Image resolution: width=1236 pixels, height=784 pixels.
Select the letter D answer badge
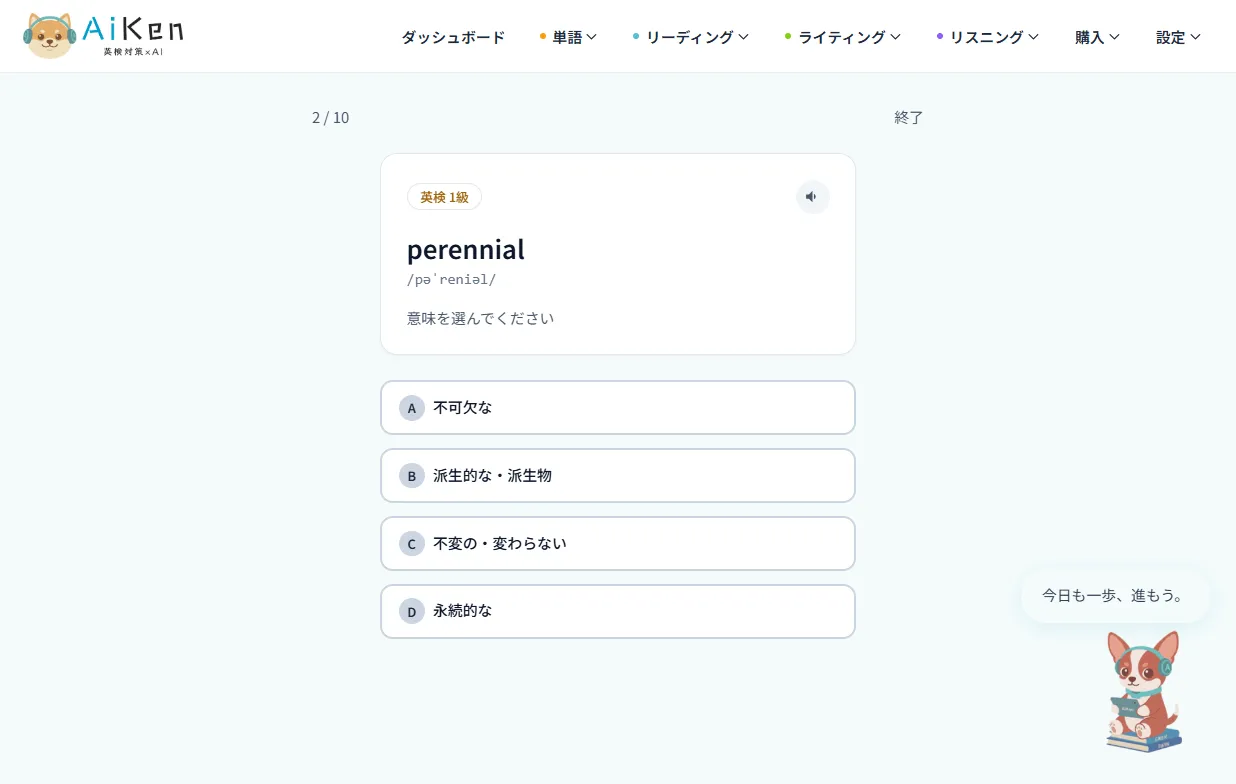412,611
